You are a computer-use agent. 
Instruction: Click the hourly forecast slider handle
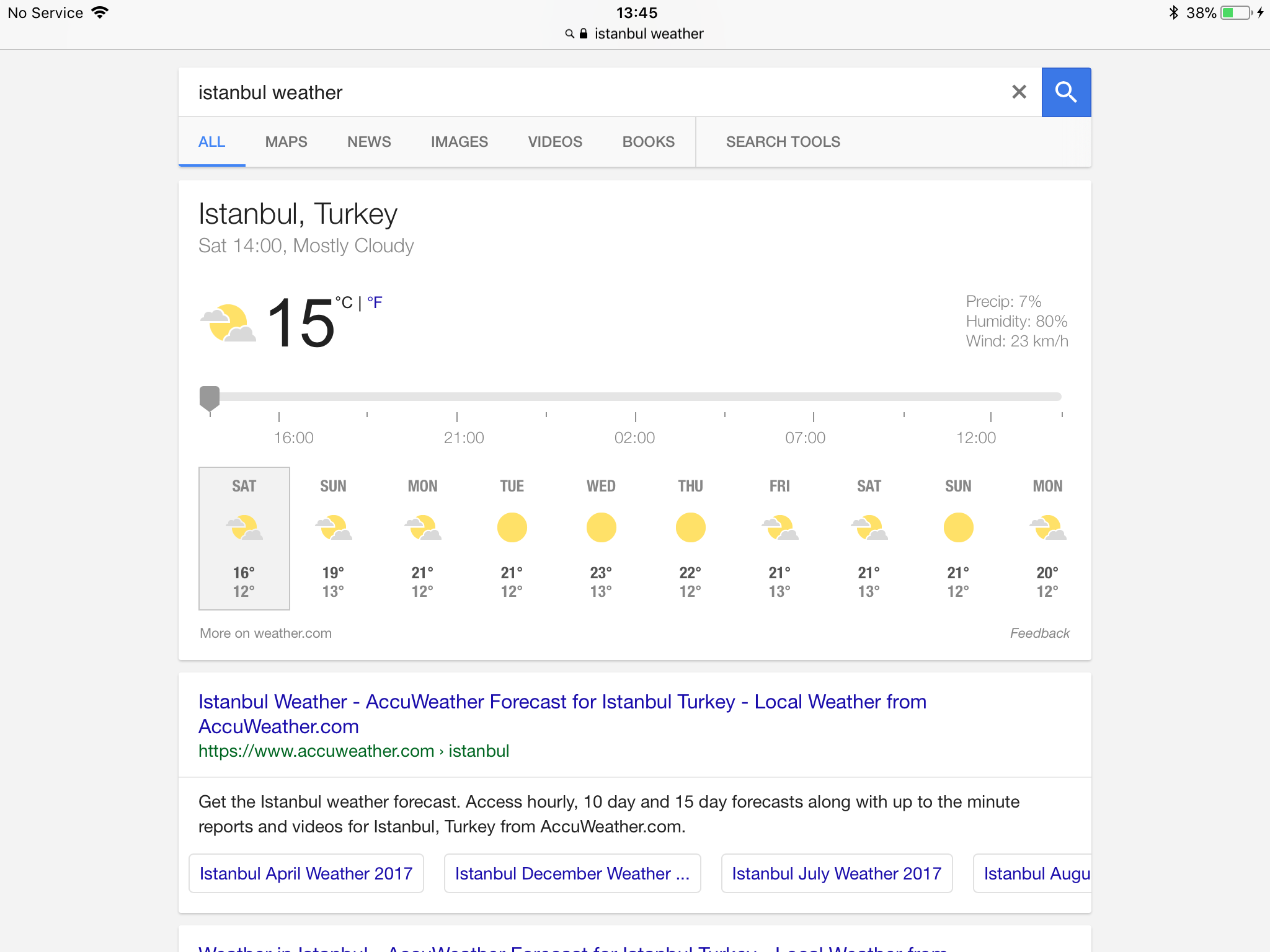[210, 398]
